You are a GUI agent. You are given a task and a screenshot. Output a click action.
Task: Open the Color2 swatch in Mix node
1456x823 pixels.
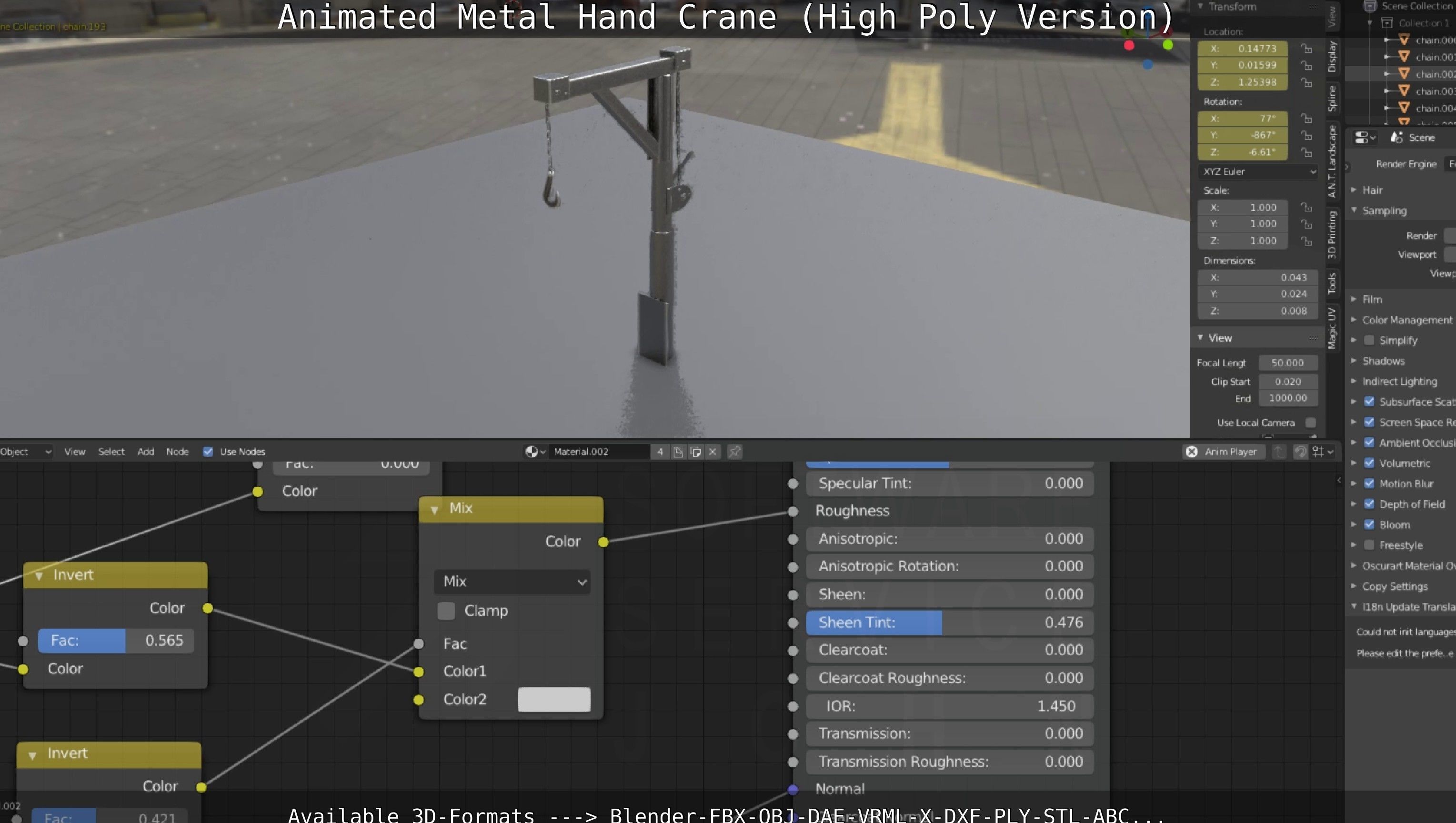pos(554,699)
